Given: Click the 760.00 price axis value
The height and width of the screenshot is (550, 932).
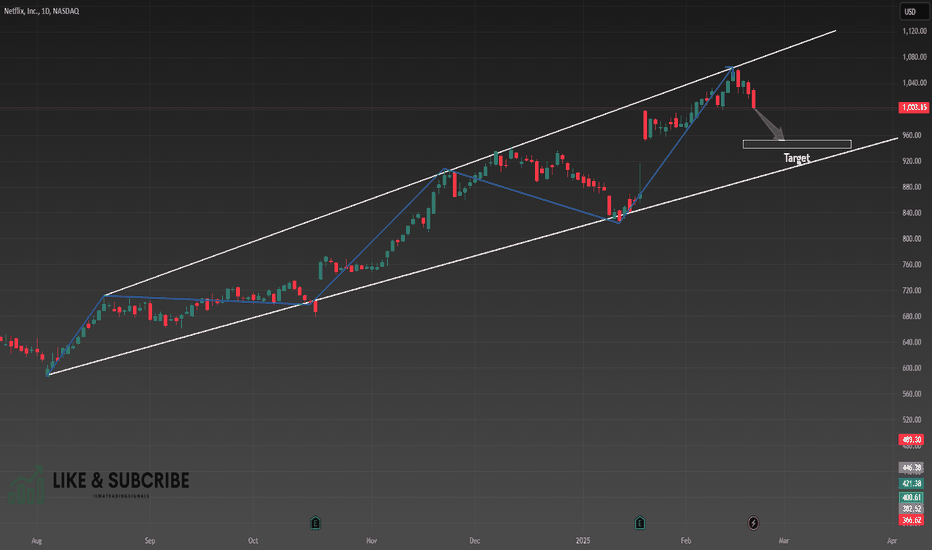Looking at the screenshot, I should pyautogui.click(x=912, y=265).
